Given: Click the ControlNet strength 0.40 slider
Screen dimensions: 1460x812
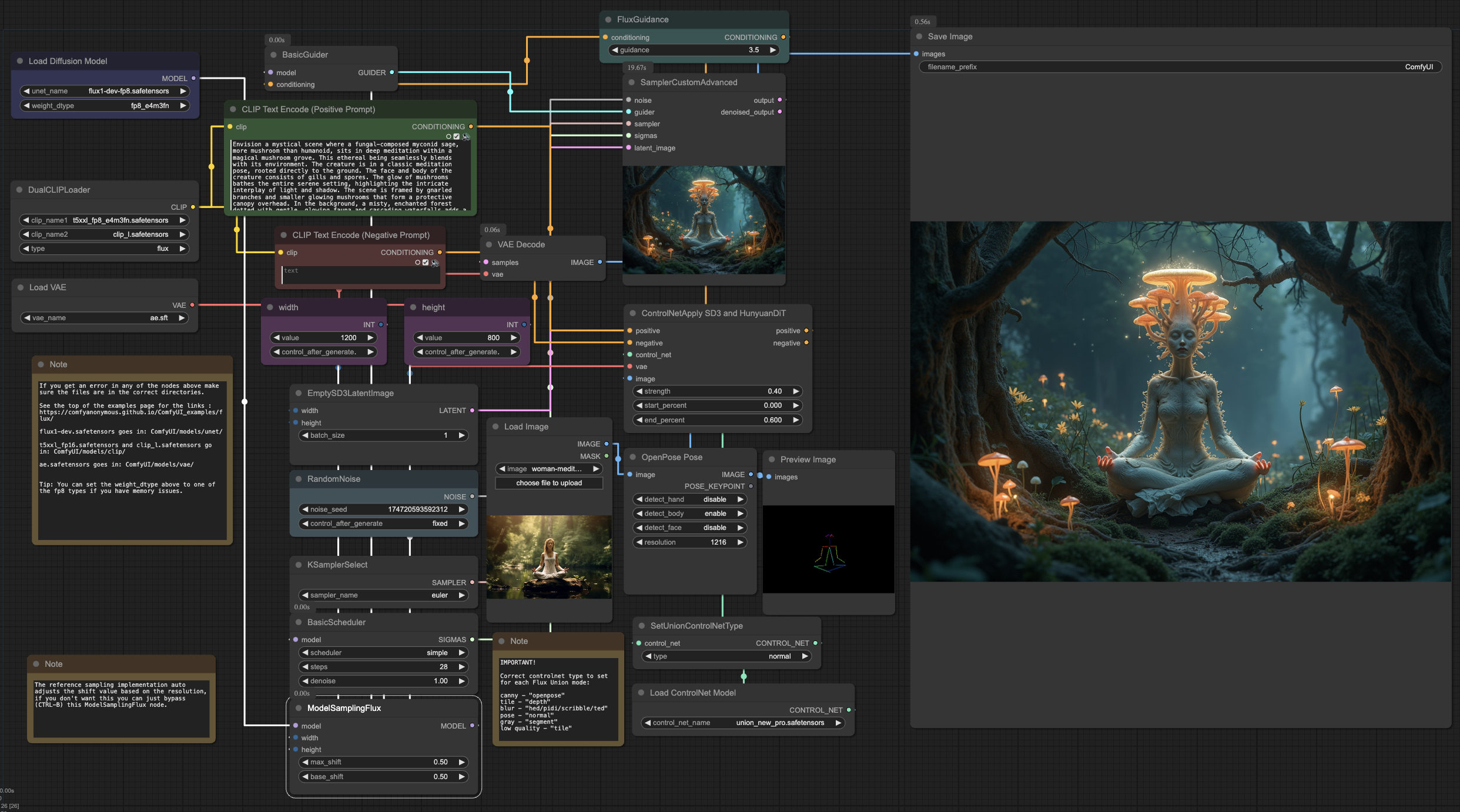Looking at the screenshot, I should tap(717, 391).
